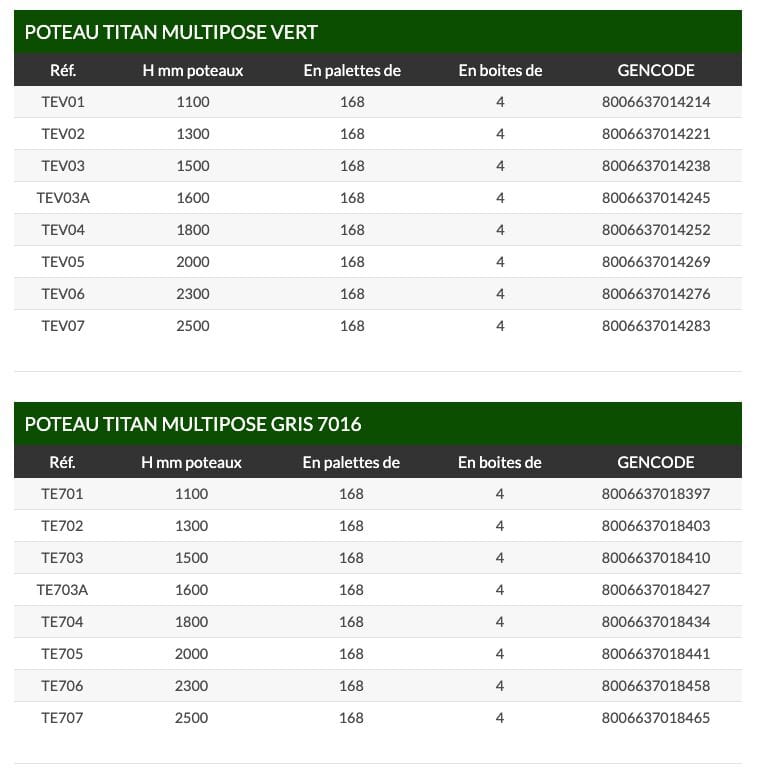Click En palettes de header in GRIS 7016 table
Image resolution: width=760 pixels, height=775 pixels.
point(351,462)
